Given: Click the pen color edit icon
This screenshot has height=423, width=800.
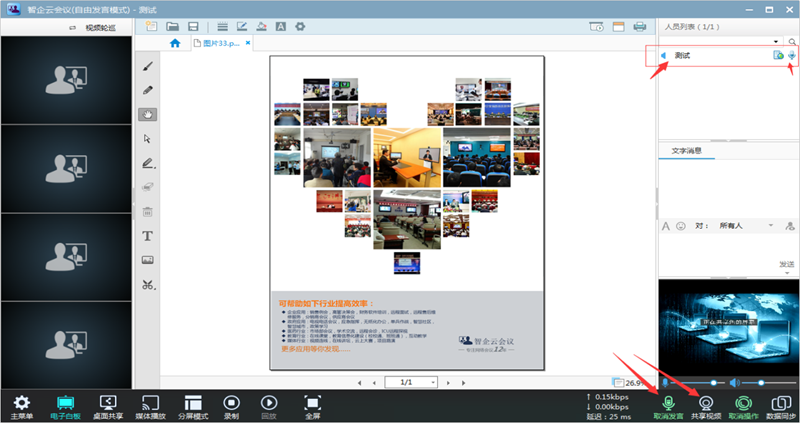Looking at the screenshot, I should point(242,27).
